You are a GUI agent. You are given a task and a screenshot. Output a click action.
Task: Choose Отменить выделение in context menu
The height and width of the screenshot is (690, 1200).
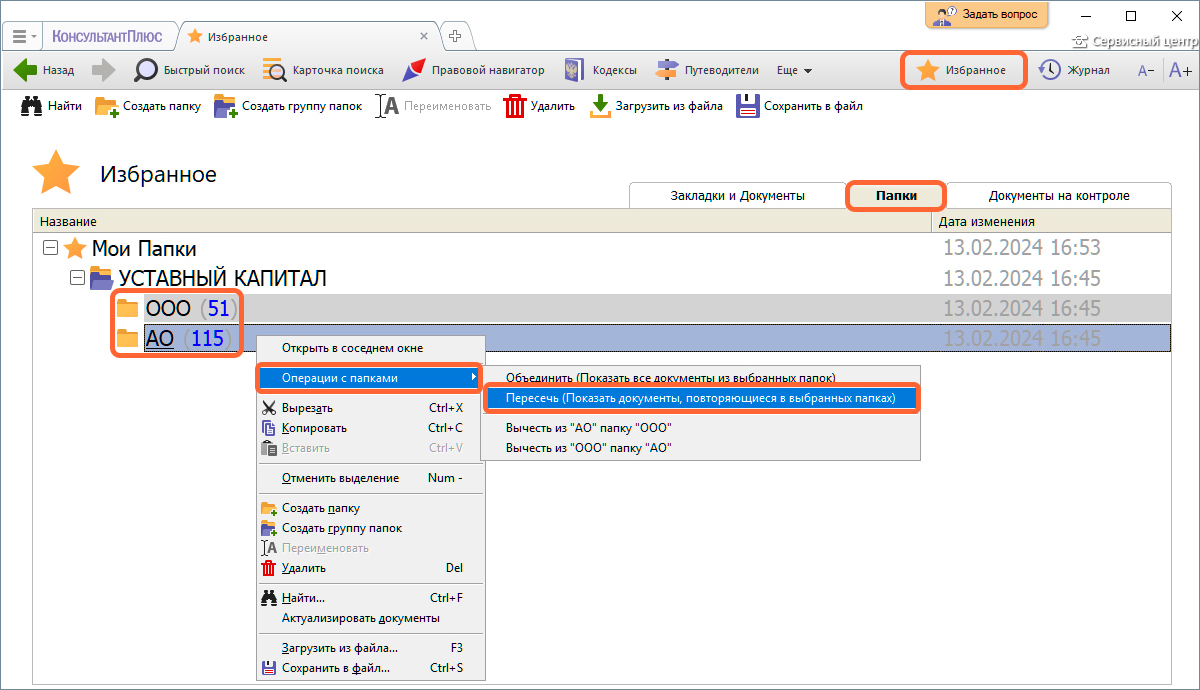coord(370,478)
